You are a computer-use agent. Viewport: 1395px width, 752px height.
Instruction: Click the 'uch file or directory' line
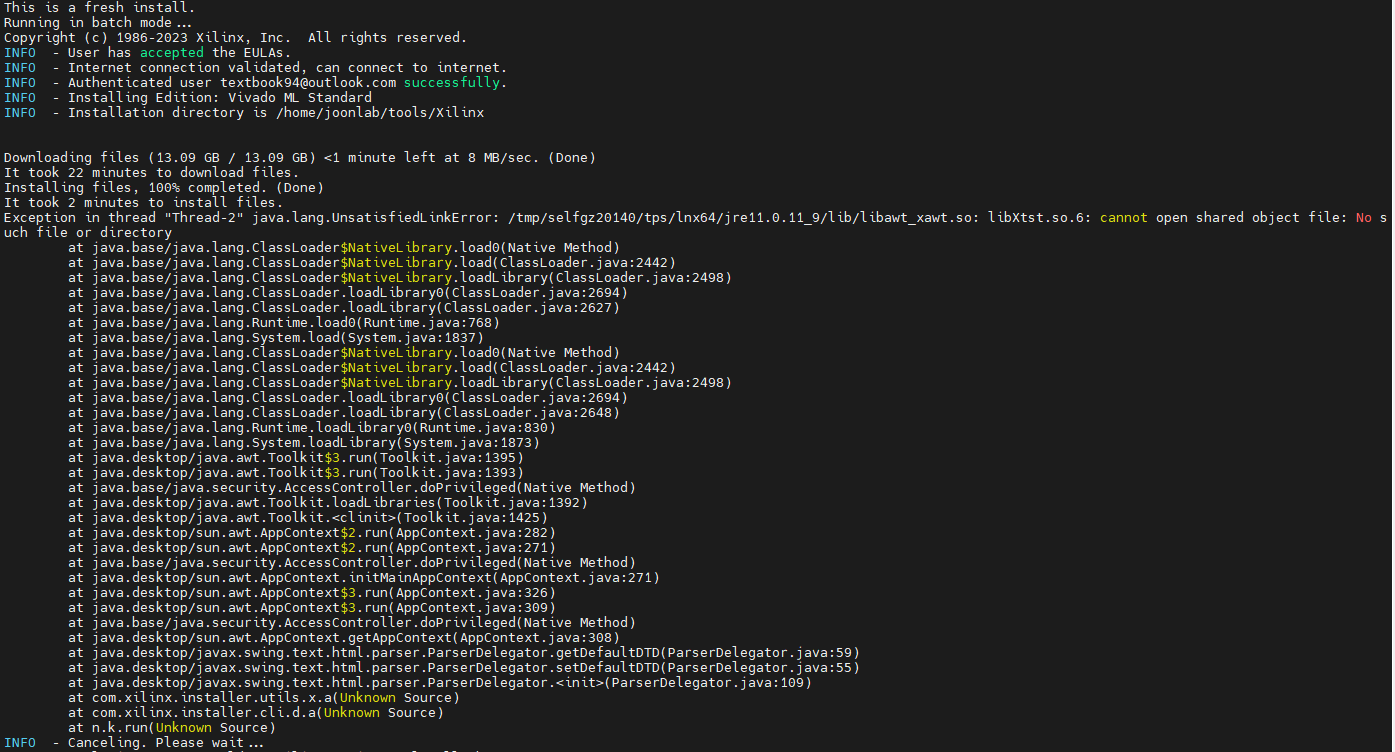click(x=88, y=233)
